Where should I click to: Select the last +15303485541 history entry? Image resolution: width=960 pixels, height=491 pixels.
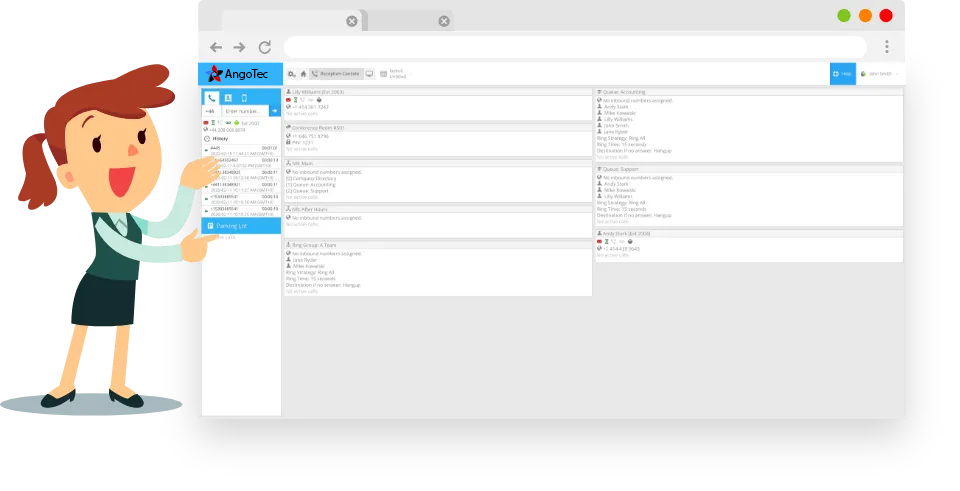click(x=242, y=212)
